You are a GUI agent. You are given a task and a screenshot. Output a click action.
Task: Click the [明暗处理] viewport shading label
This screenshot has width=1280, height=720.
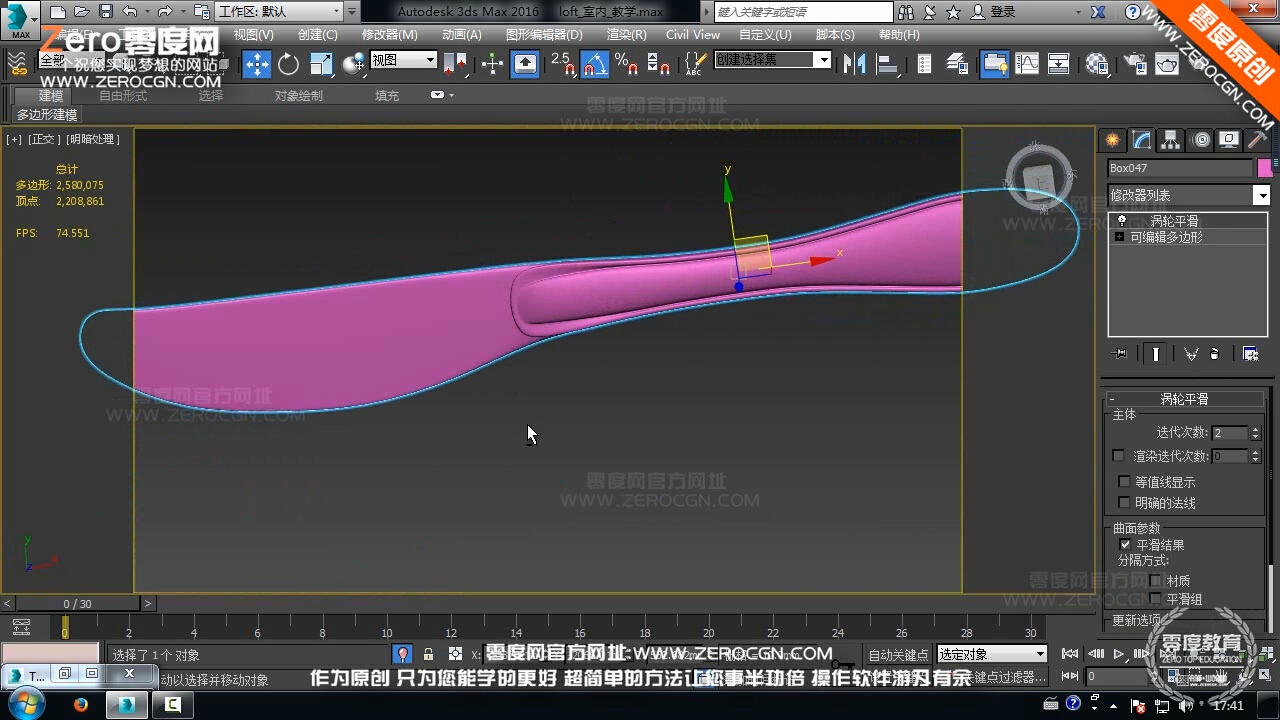(x=94, y=139)
